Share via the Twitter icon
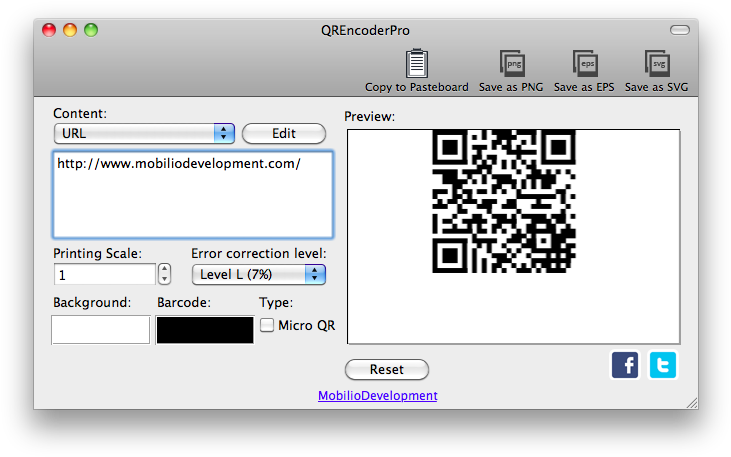The height and width of the screenshot is (457, 731). pos(662,366)
